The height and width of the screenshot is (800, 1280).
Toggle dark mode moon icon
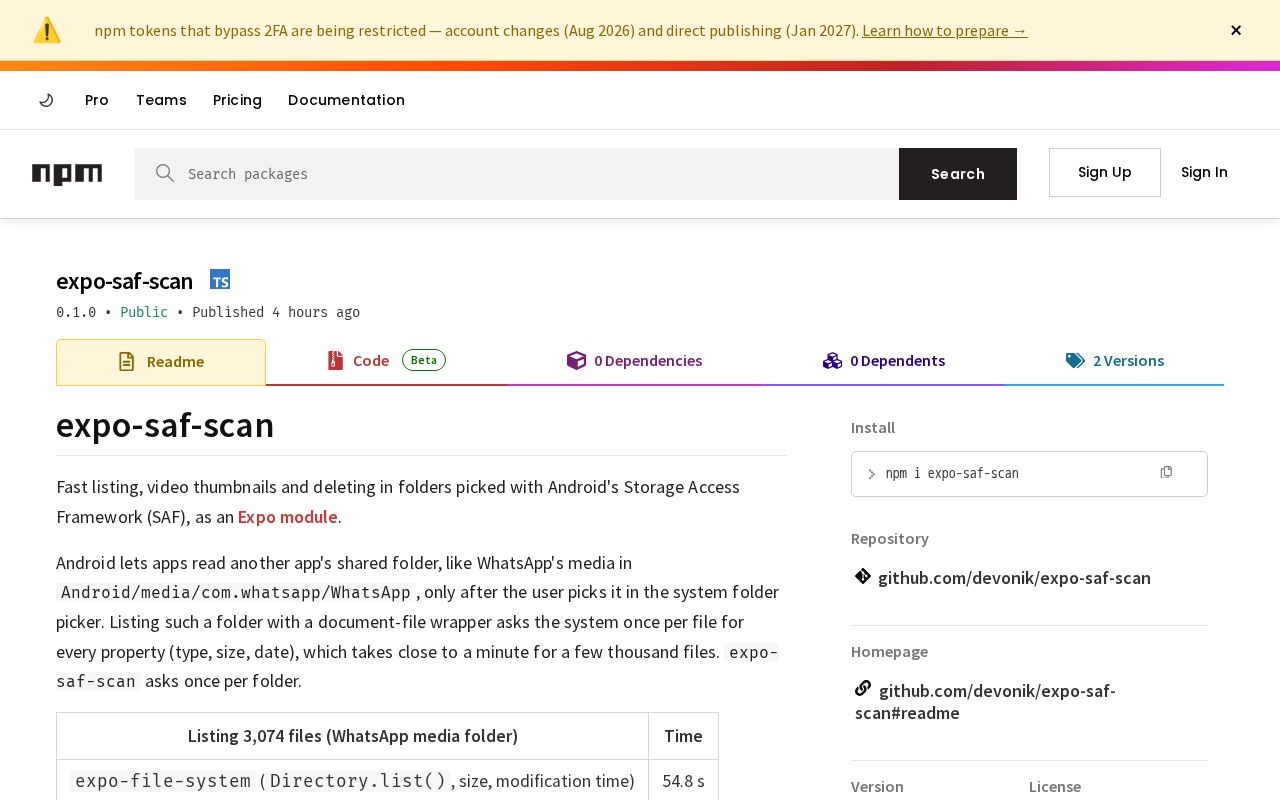click(x=46, y=100)
